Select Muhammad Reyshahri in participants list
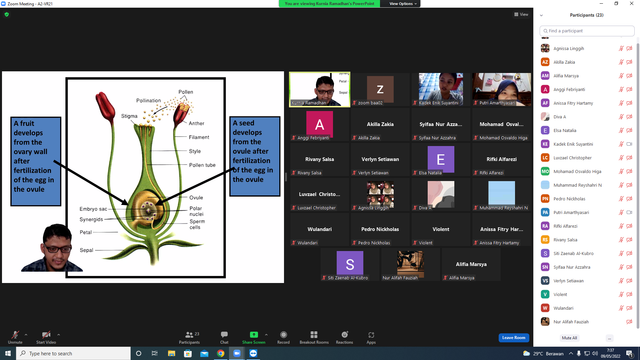The width and height of the screenshot is (640, 360). [x=586, y=185]
